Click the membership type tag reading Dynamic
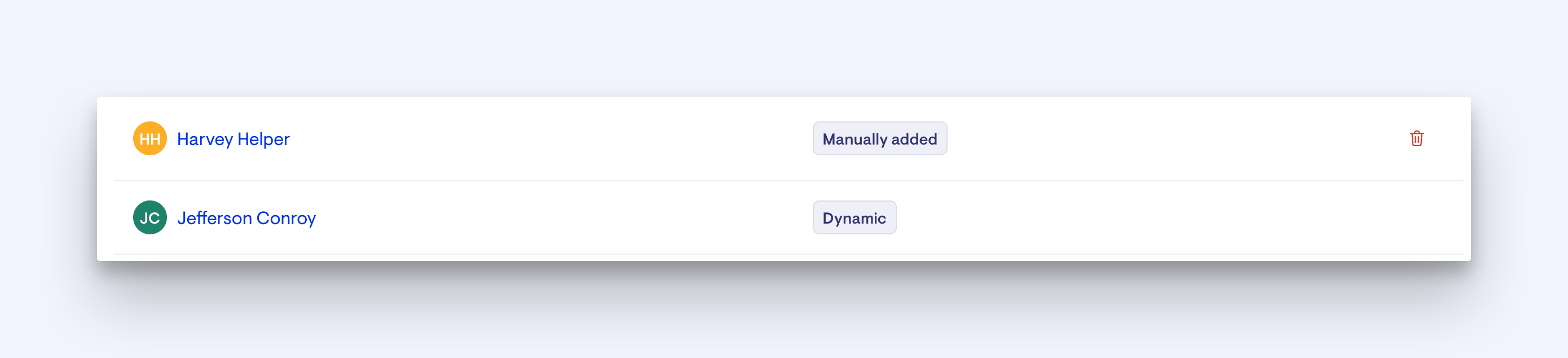This screenshot has width=1568, height=358. pyautogui.click(x=854, y=218)
